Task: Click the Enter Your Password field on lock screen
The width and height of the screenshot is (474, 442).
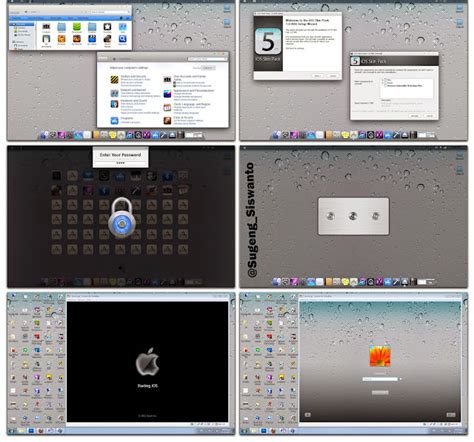Action: (x=120, y=163)
